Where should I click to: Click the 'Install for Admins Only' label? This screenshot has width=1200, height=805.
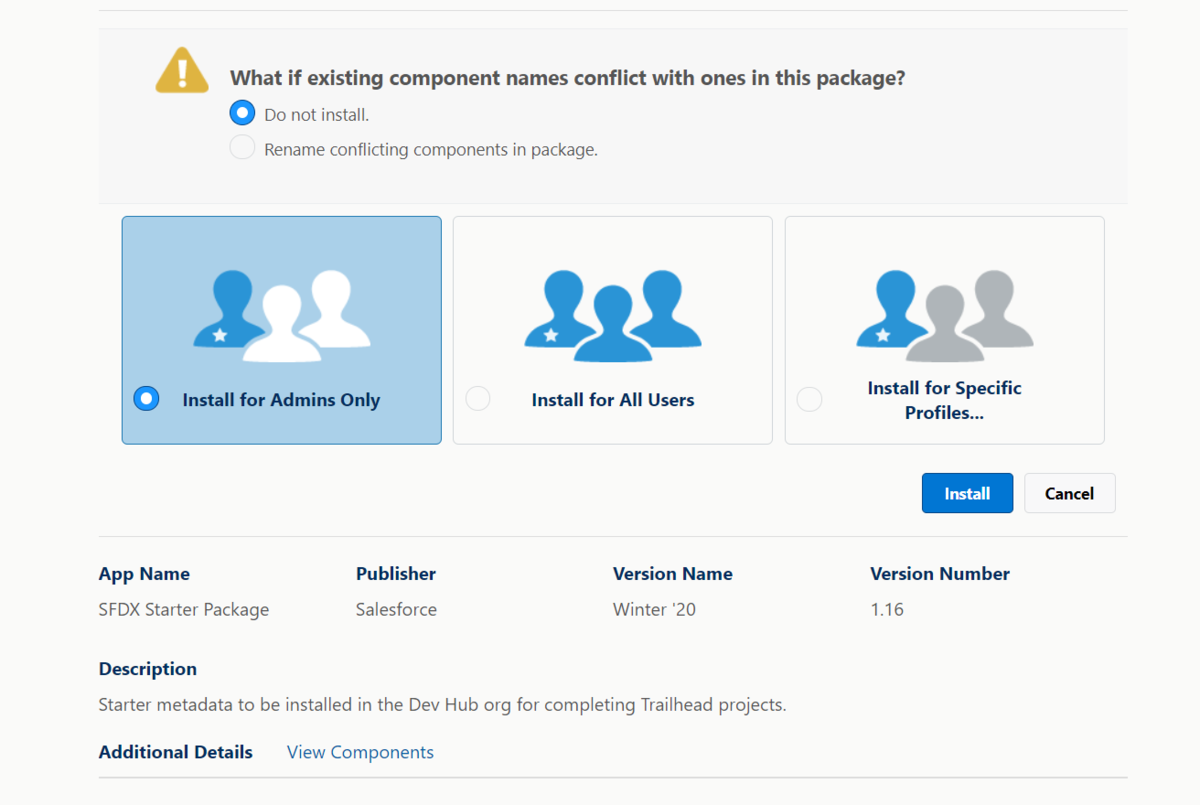[281, 400]
